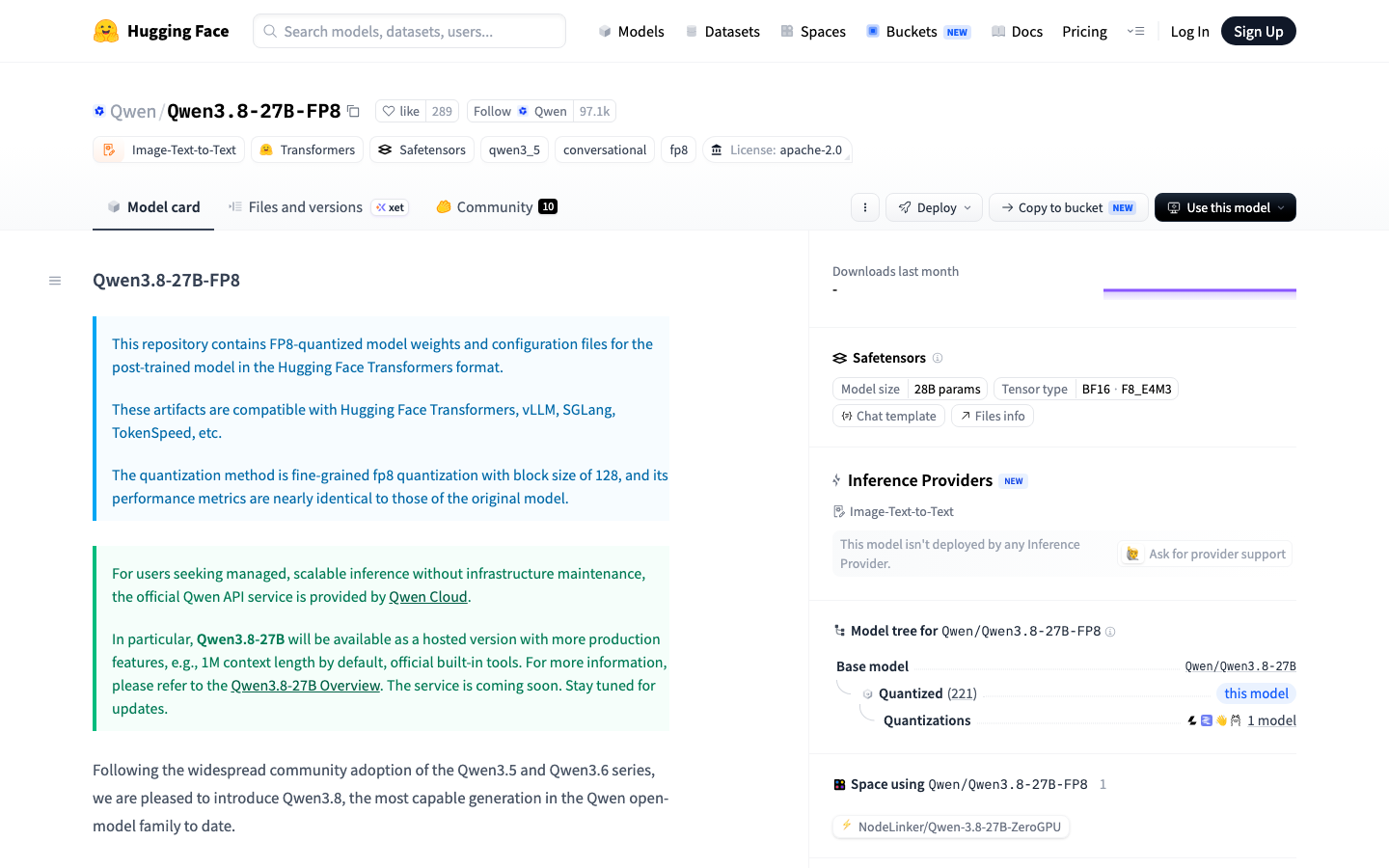Open the Qwen followers count 97.1k

tap(594, 111)
